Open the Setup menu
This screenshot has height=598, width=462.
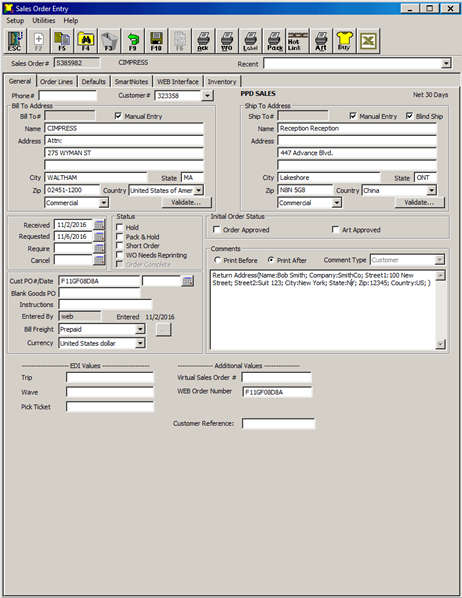[x=15, y=21]
